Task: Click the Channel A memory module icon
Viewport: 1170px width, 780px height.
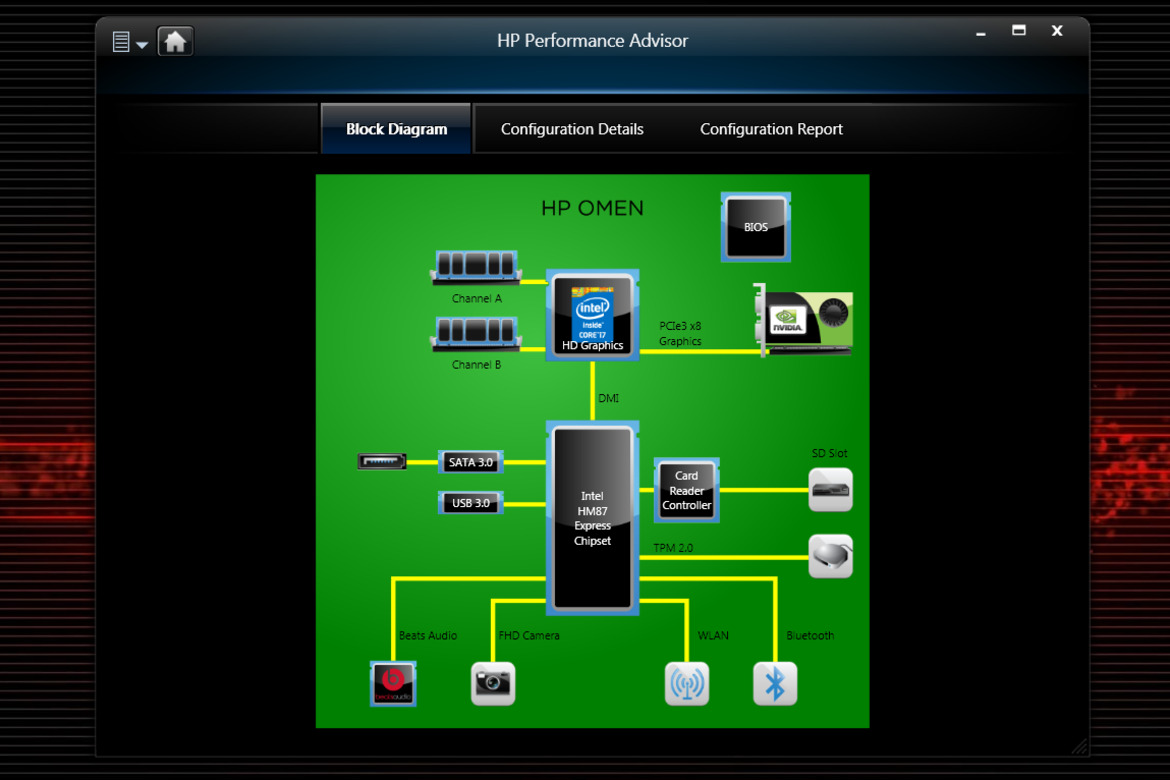Action: click(476, 267)
